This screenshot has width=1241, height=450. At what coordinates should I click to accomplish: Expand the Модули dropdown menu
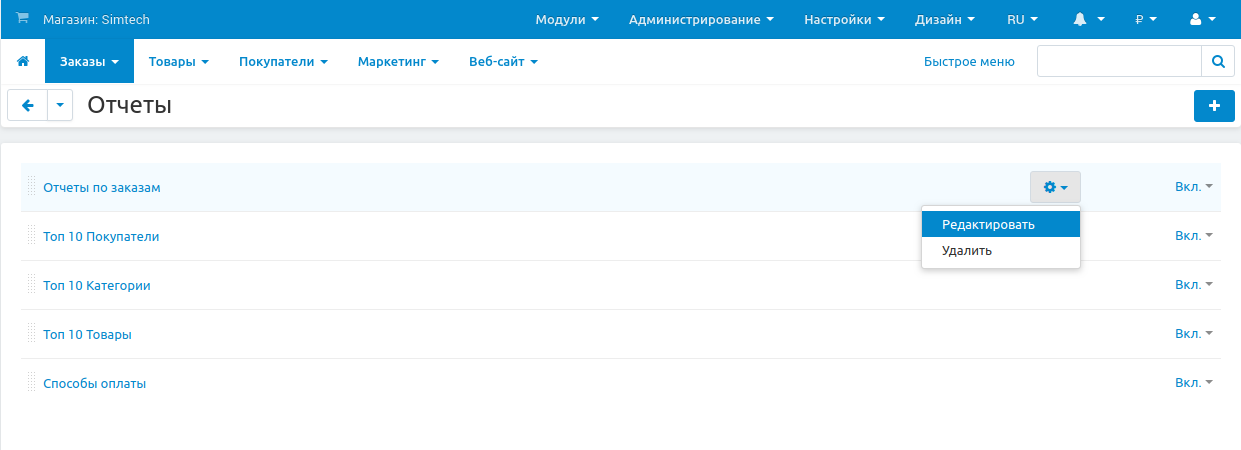pos(567,20)
